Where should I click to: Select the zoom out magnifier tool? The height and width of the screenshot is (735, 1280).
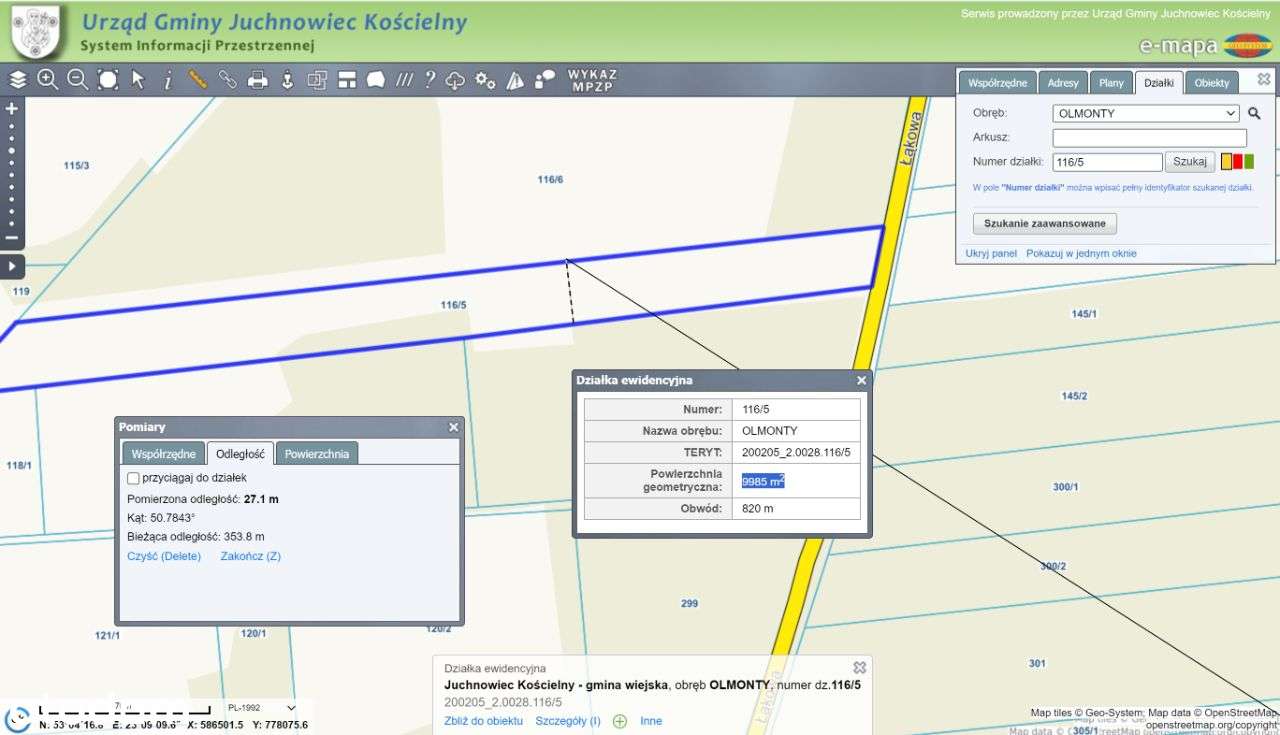(77, 80)
